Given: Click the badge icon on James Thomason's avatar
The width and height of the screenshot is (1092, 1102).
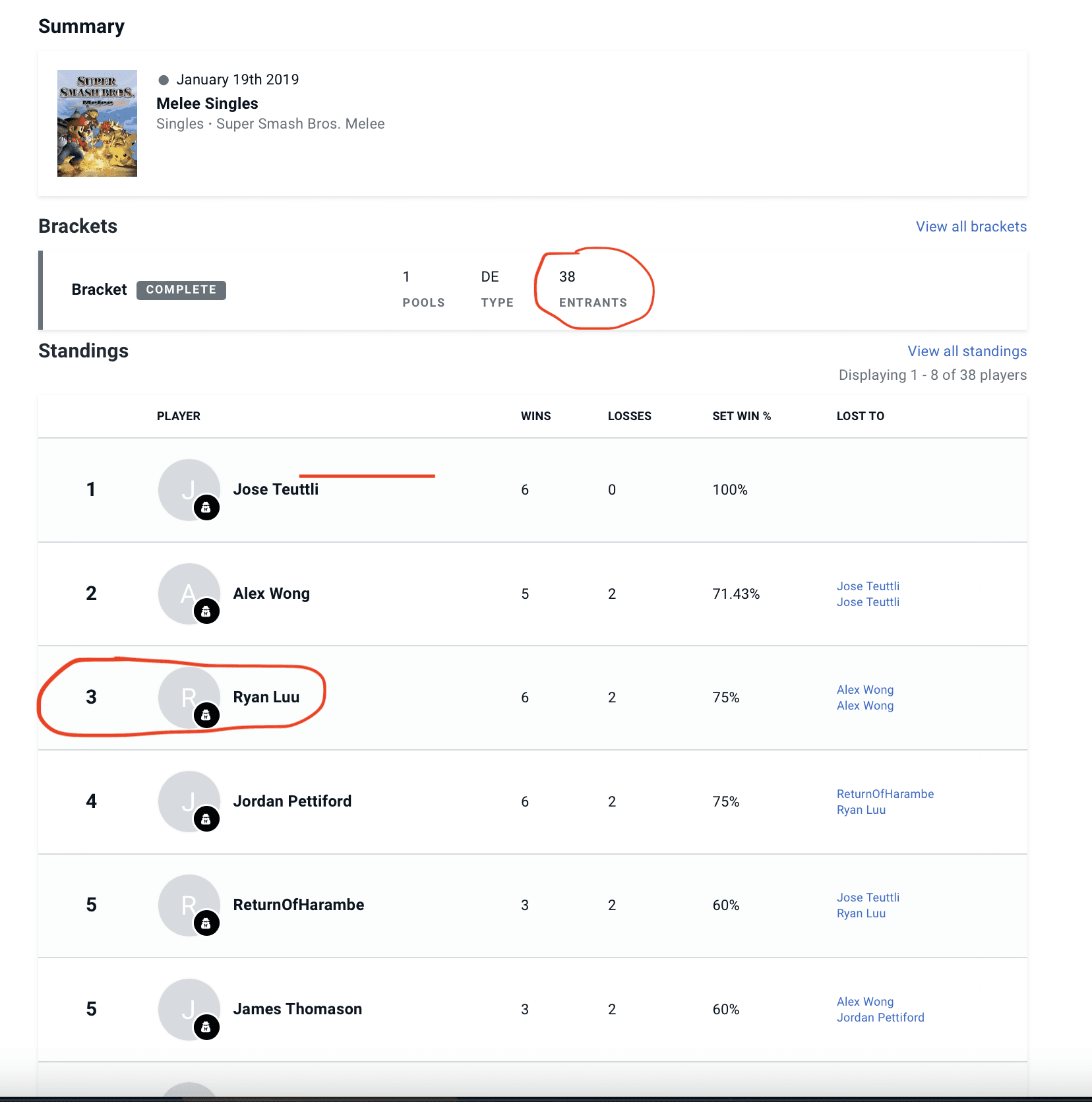Looking at the screenshot, I should tap(206, 1027).
